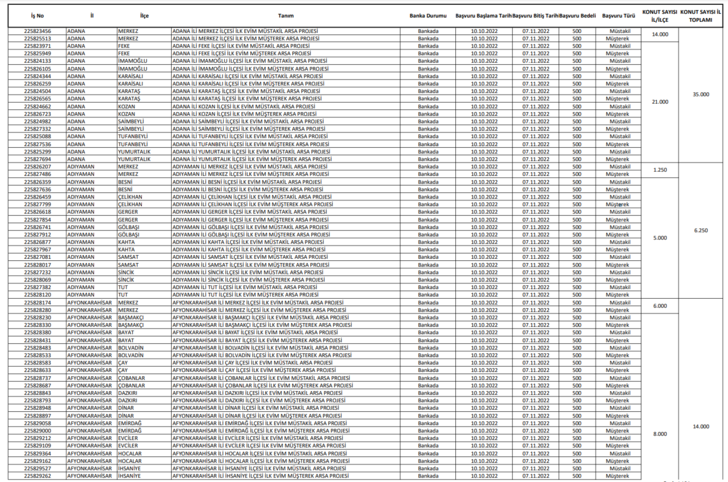Click job number cell 225826207
This screenshot has height=482, width=728.
38,166
